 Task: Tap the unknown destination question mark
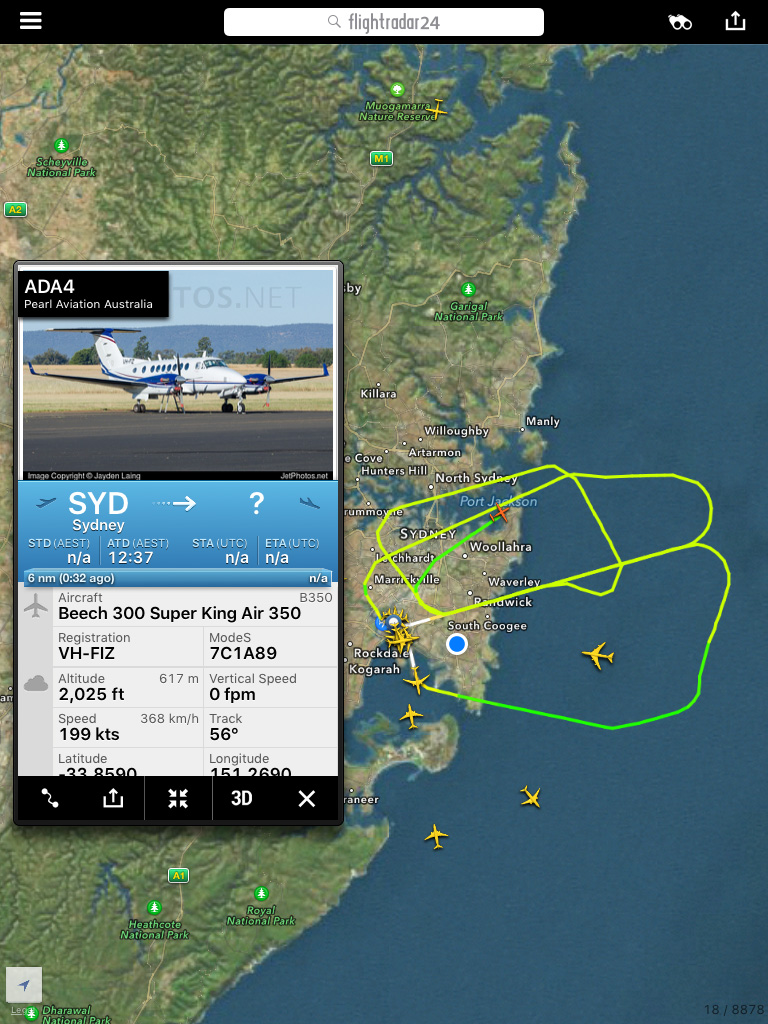pos(257,503)
